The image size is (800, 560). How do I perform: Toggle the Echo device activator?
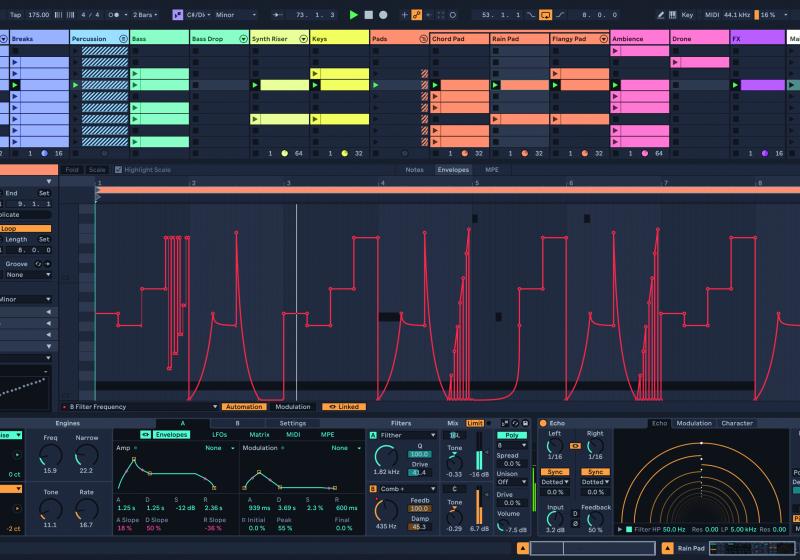[x=543, y=423]
